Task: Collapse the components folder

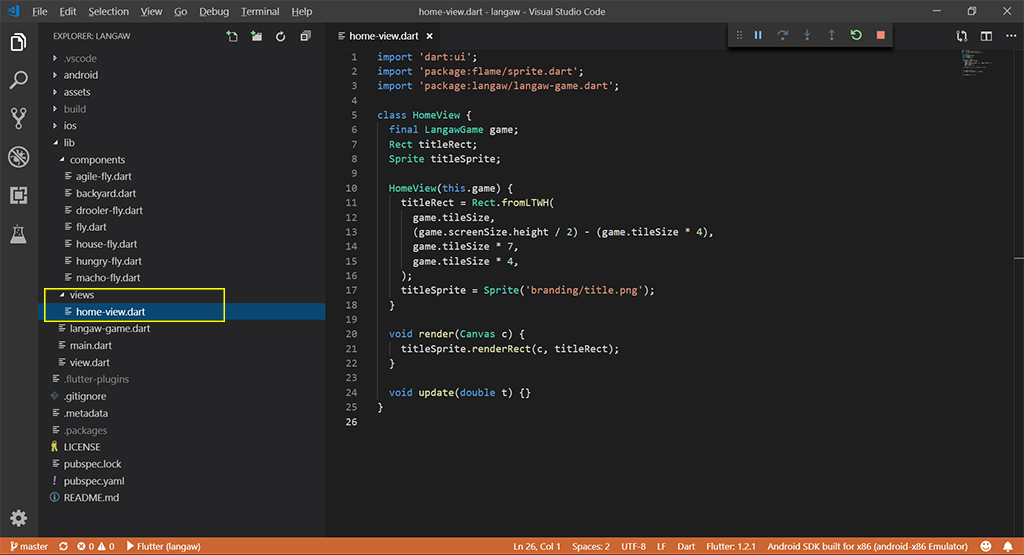Action: coord(97,160)
